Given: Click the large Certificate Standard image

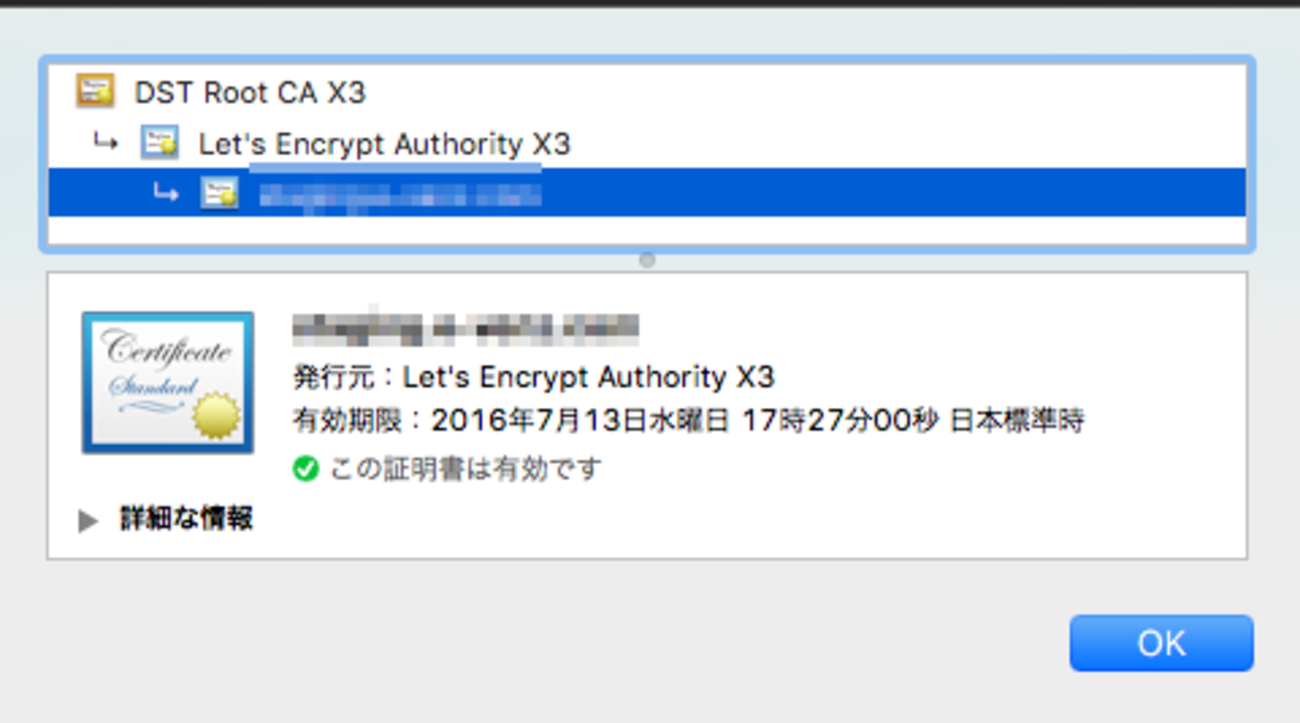Looking at the screenshot, I should pos(168,383).
